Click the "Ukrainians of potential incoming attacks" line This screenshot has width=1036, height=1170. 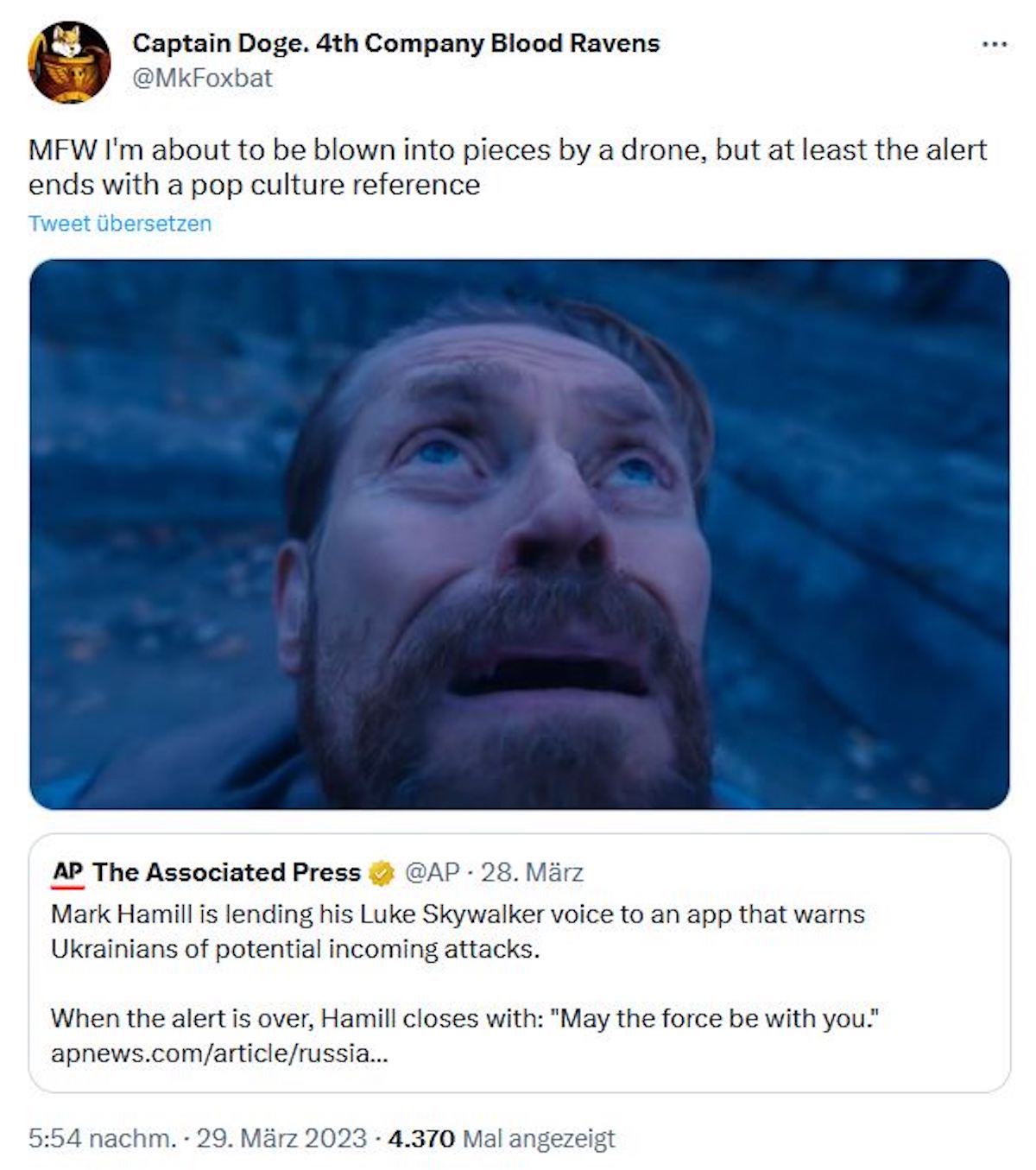coord(294,950)
